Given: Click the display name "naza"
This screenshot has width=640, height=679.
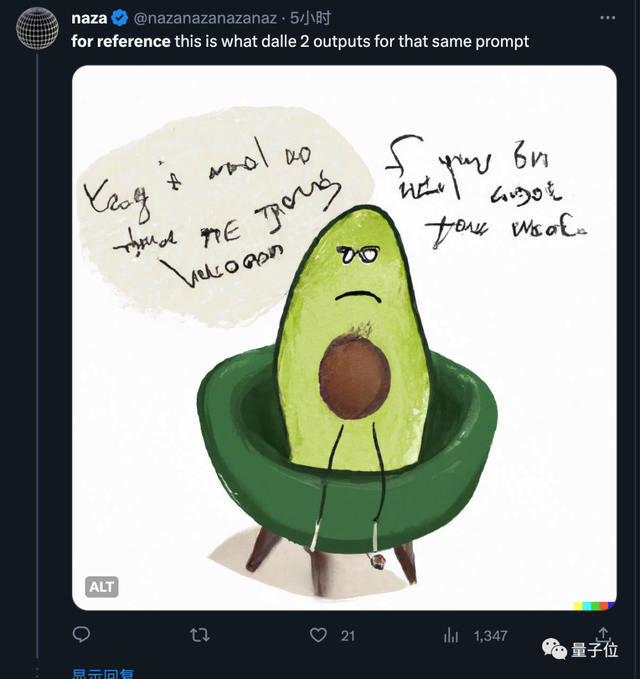Looking at the screenshot, I should [x=89, y=18].
